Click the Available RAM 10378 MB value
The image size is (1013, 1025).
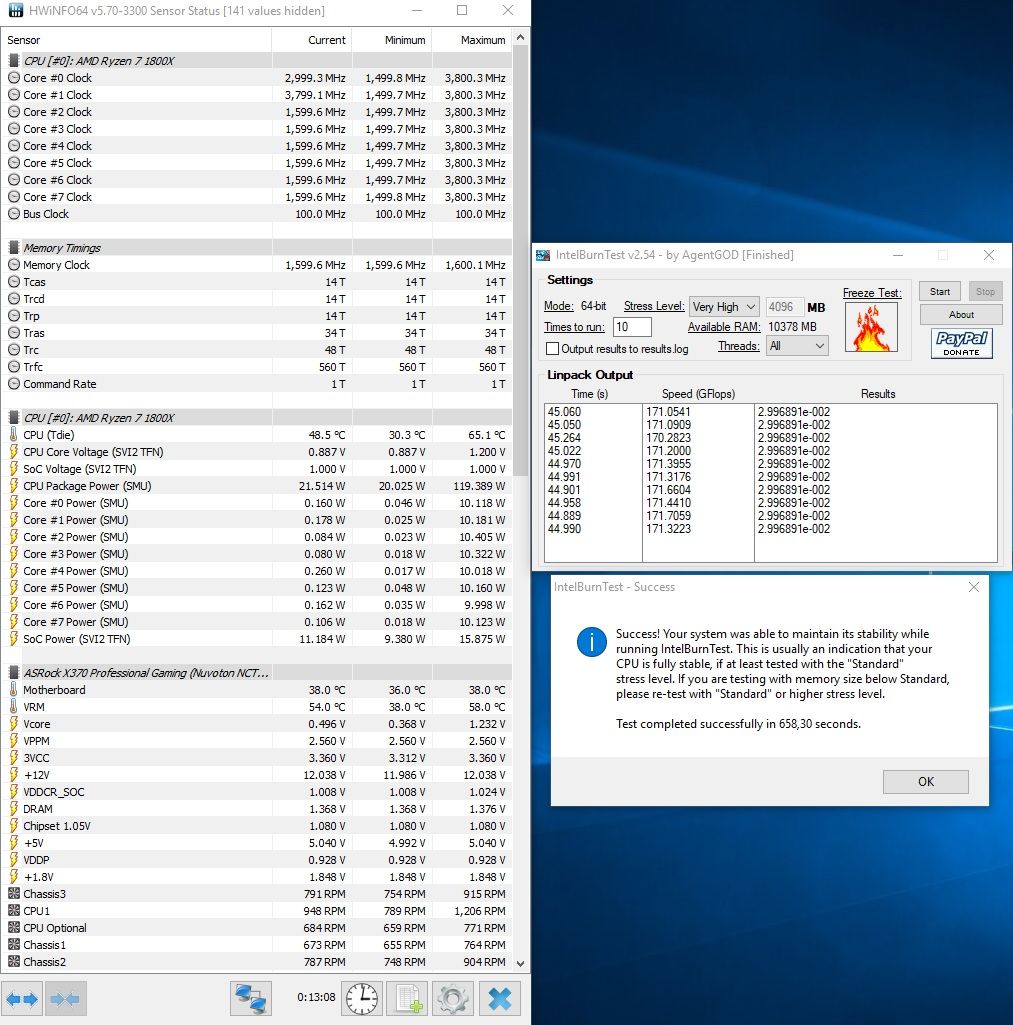pos(792,327)
